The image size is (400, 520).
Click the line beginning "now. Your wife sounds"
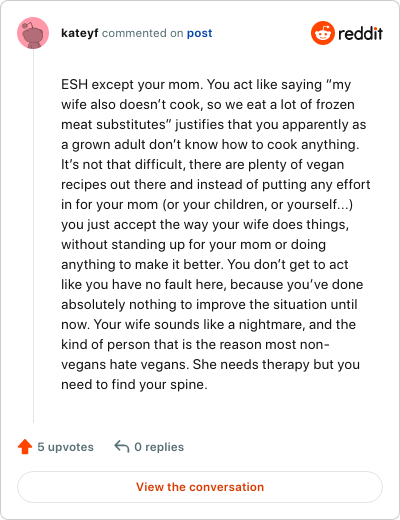(209, 325)
